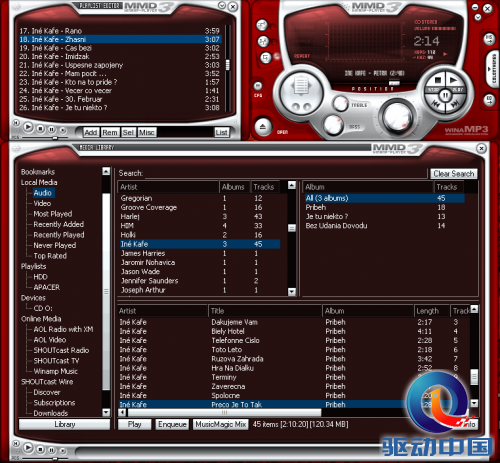The width and height of the screenshot is (500, 463).
Task: Select Audio in media library tree
Action: (x=43, y=193)
